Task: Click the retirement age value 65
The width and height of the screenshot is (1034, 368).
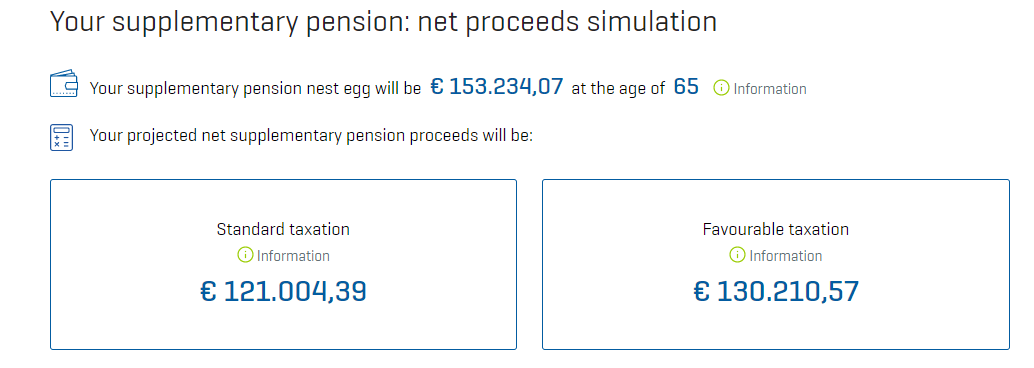Action: pos(686,86)
